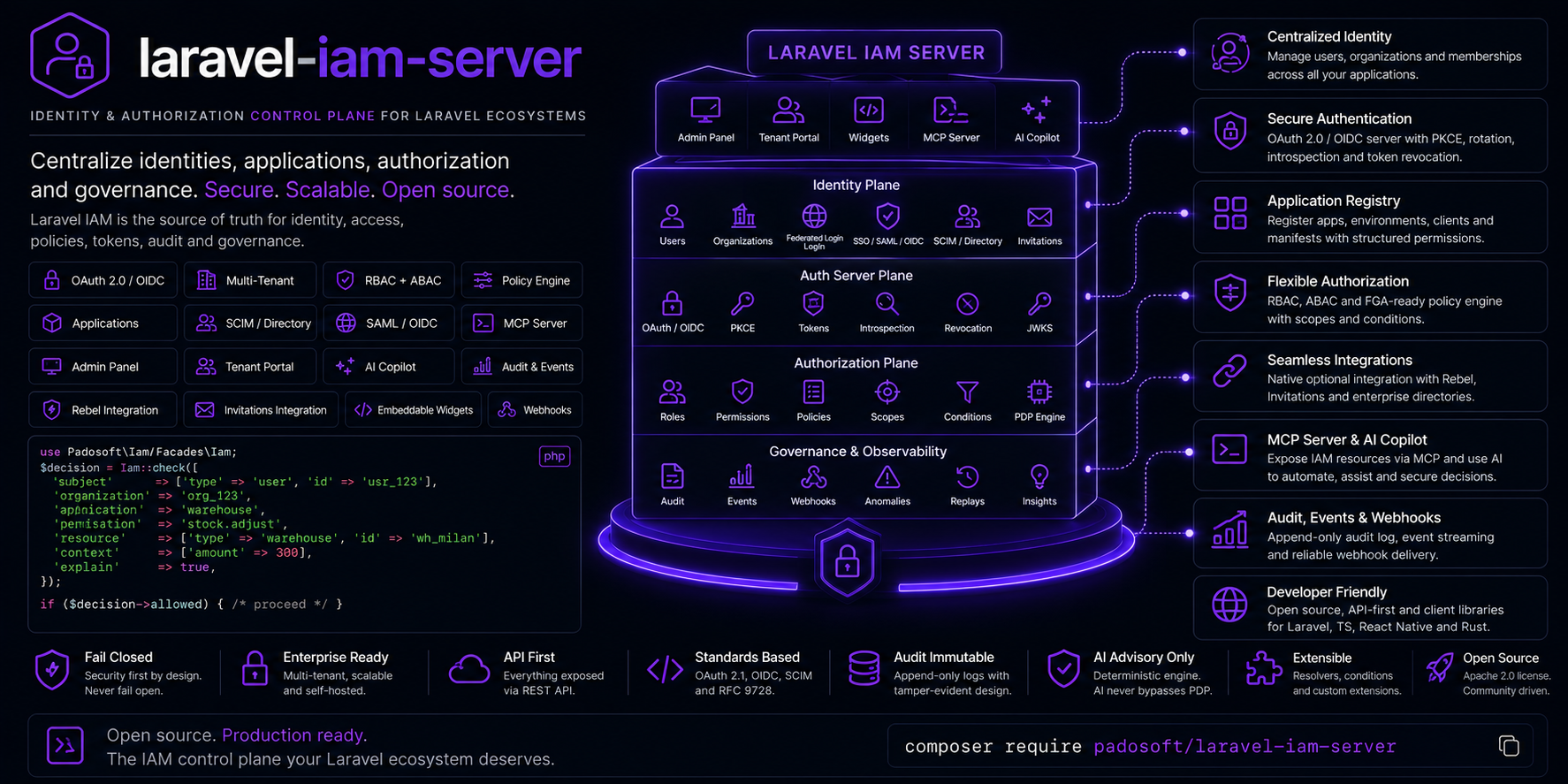This screenshot has width=1568, height=784.
Task: Click the Users icon in Identity Plane
Action: [672, 216]
